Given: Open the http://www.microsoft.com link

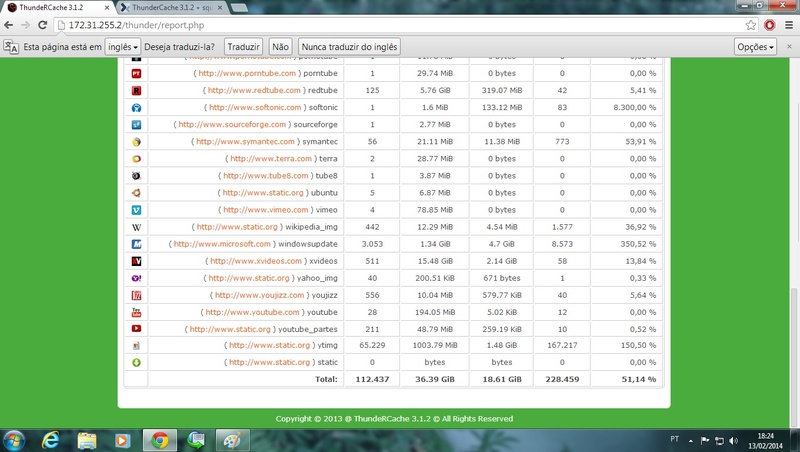Looking at the screenshot, I should 222,244.
